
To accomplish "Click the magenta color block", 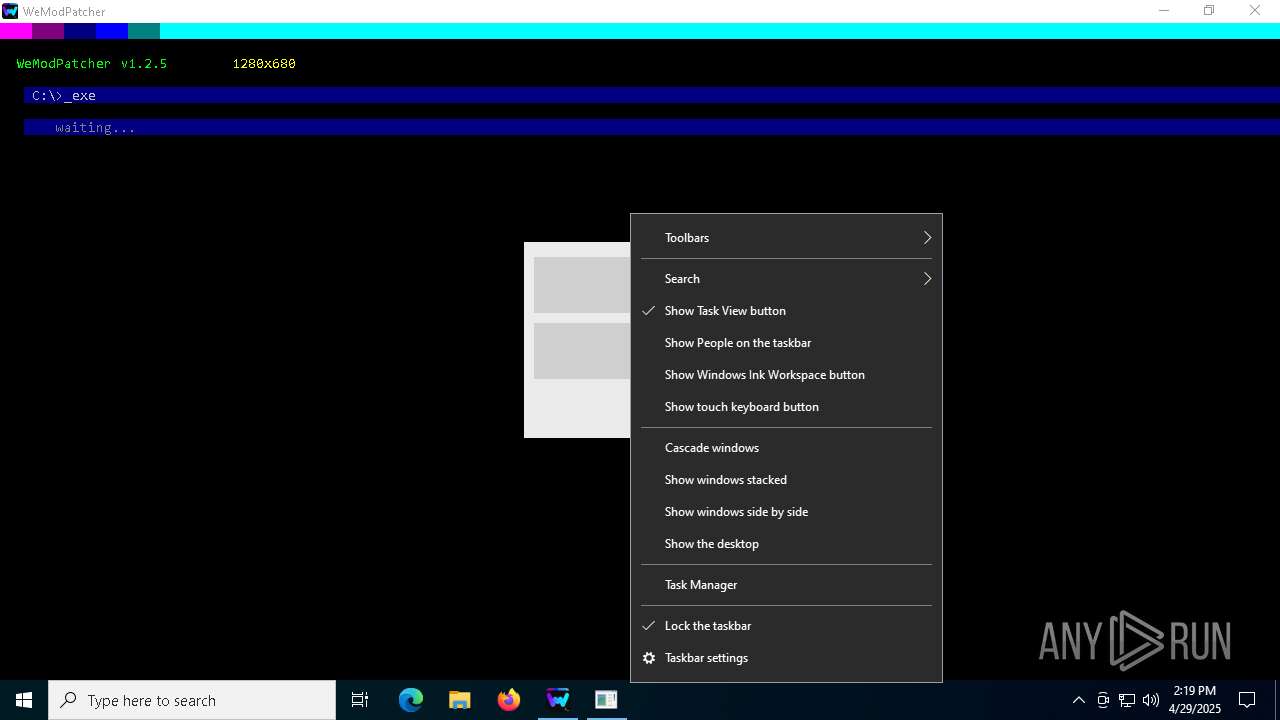I will pos(16,31).
